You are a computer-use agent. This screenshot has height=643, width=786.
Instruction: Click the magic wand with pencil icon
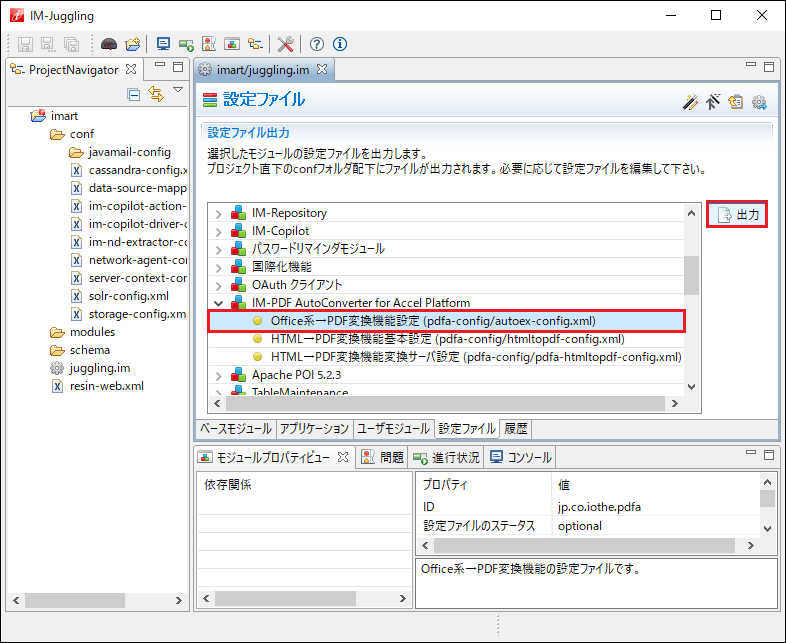[690, 102]
